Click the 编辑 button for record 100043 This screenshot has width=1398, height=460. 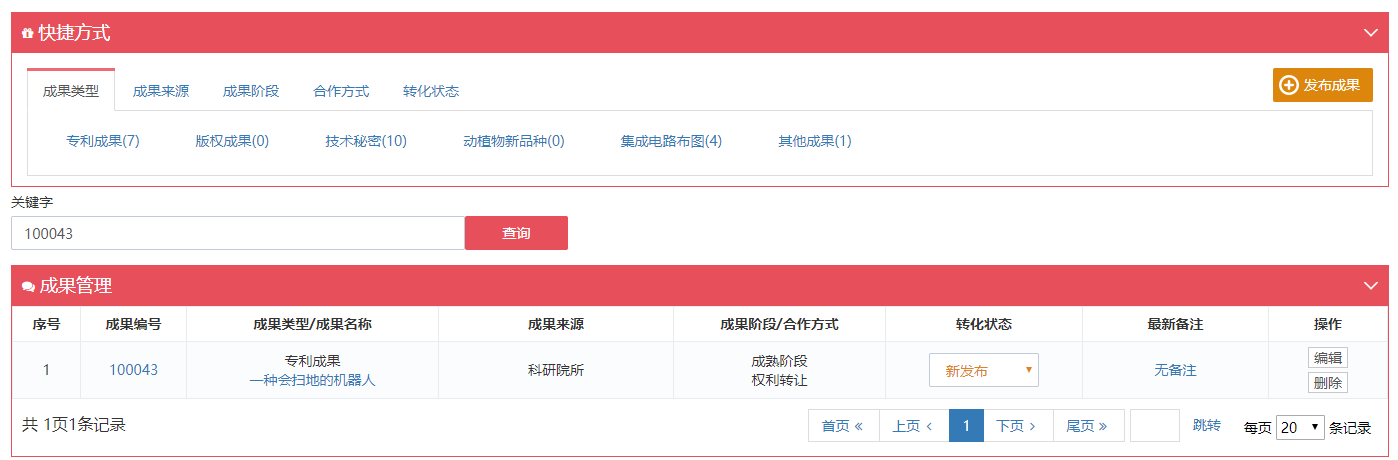1328,358
